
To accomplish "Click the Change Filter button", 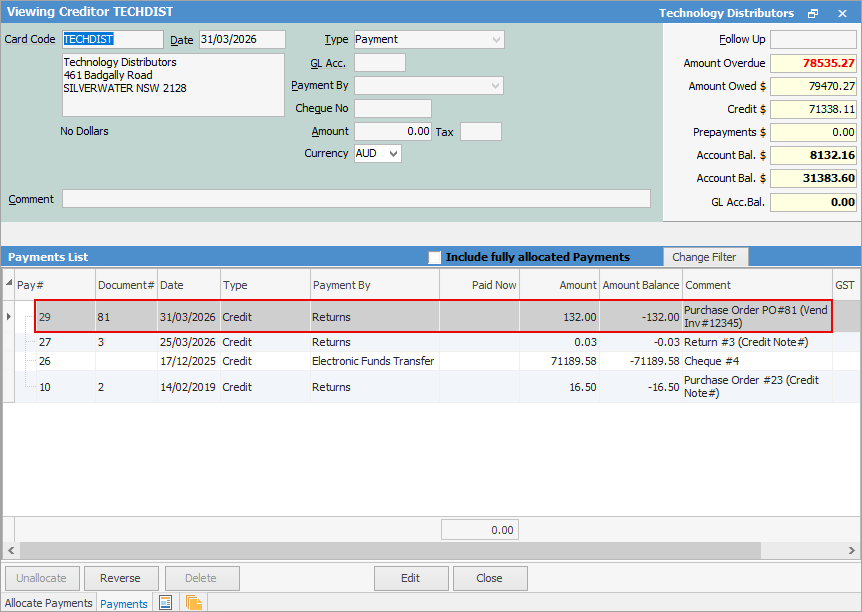I will (704, 257).
